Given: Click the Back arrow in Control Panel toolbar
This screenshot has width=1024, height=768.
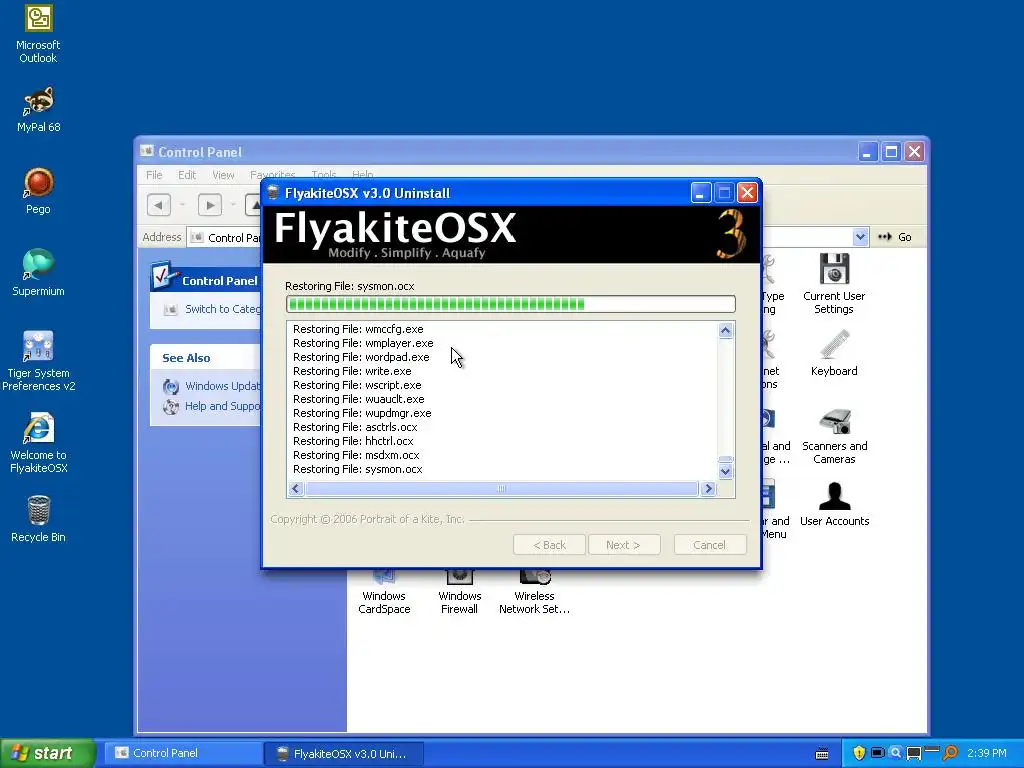Looking at the screenshot, I should [159, 205].
